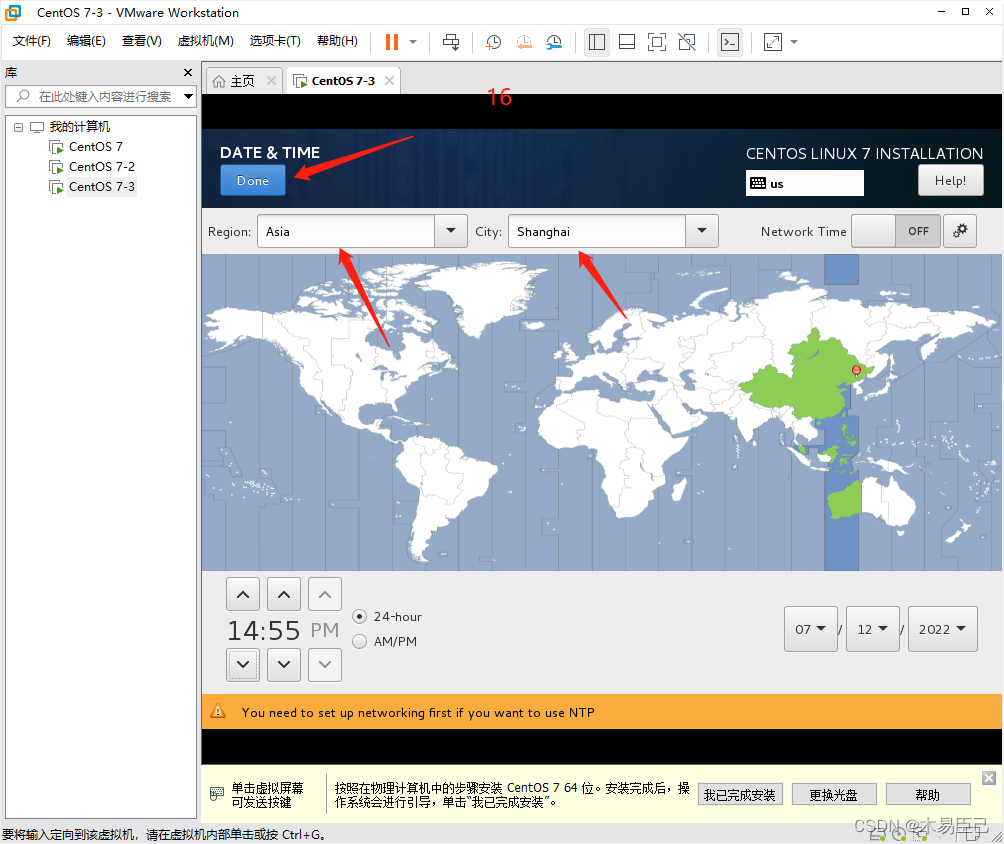Click the 14:55 time display
This screenshot has width=1004, height=844.
point(264,631)
